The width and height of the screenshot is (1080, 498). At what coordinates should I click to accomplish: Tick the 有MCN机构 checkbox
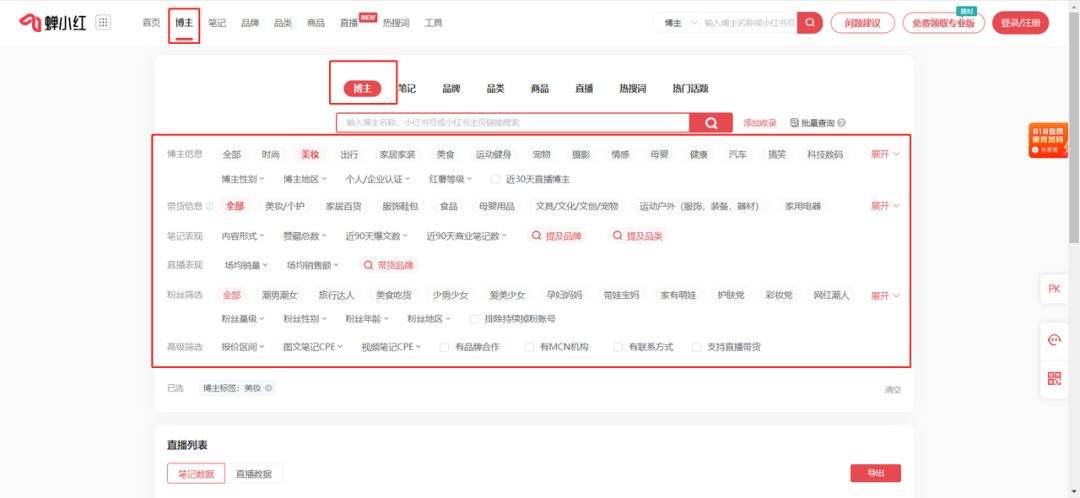(x=529, y=347)
